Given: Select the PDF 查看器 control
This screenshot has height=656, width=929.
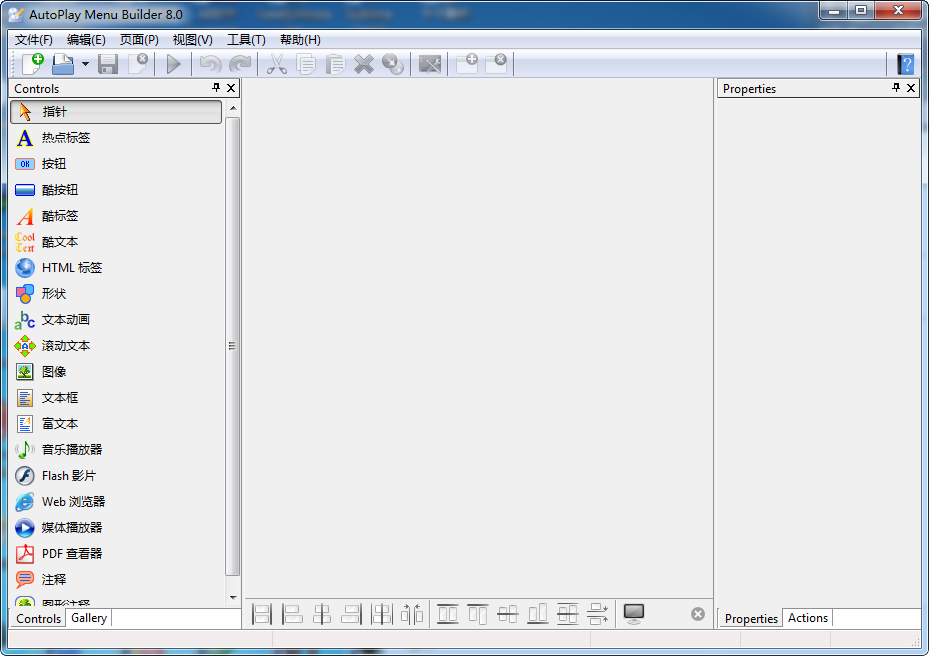Looking at the screenshot, I should pyautogui.click(x=116, y=553).
